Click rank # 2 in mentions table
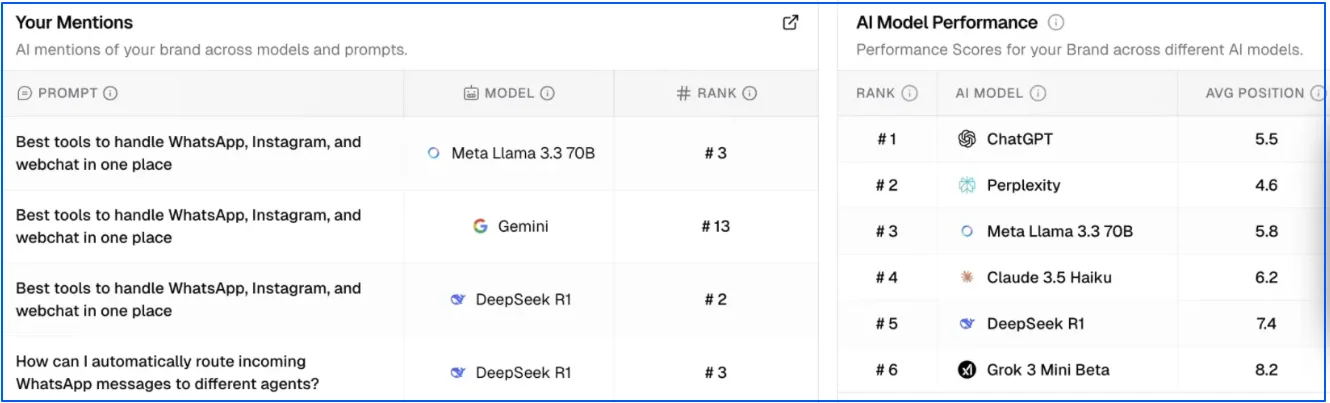This screenshot has height=403, width=1330. click(x=715, y=299)
